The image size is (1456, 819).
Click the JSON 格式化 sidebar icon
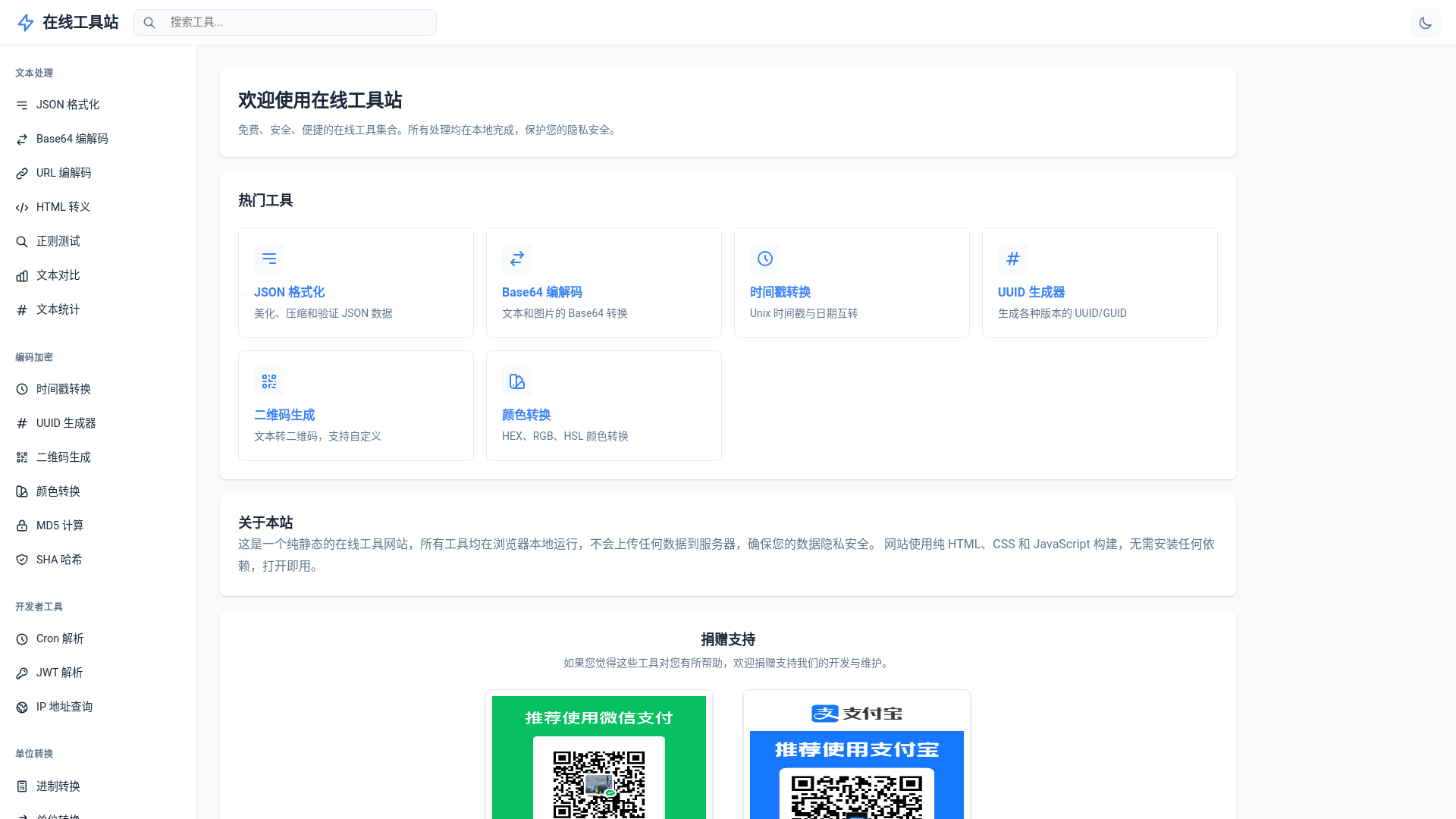pos(22,105)
